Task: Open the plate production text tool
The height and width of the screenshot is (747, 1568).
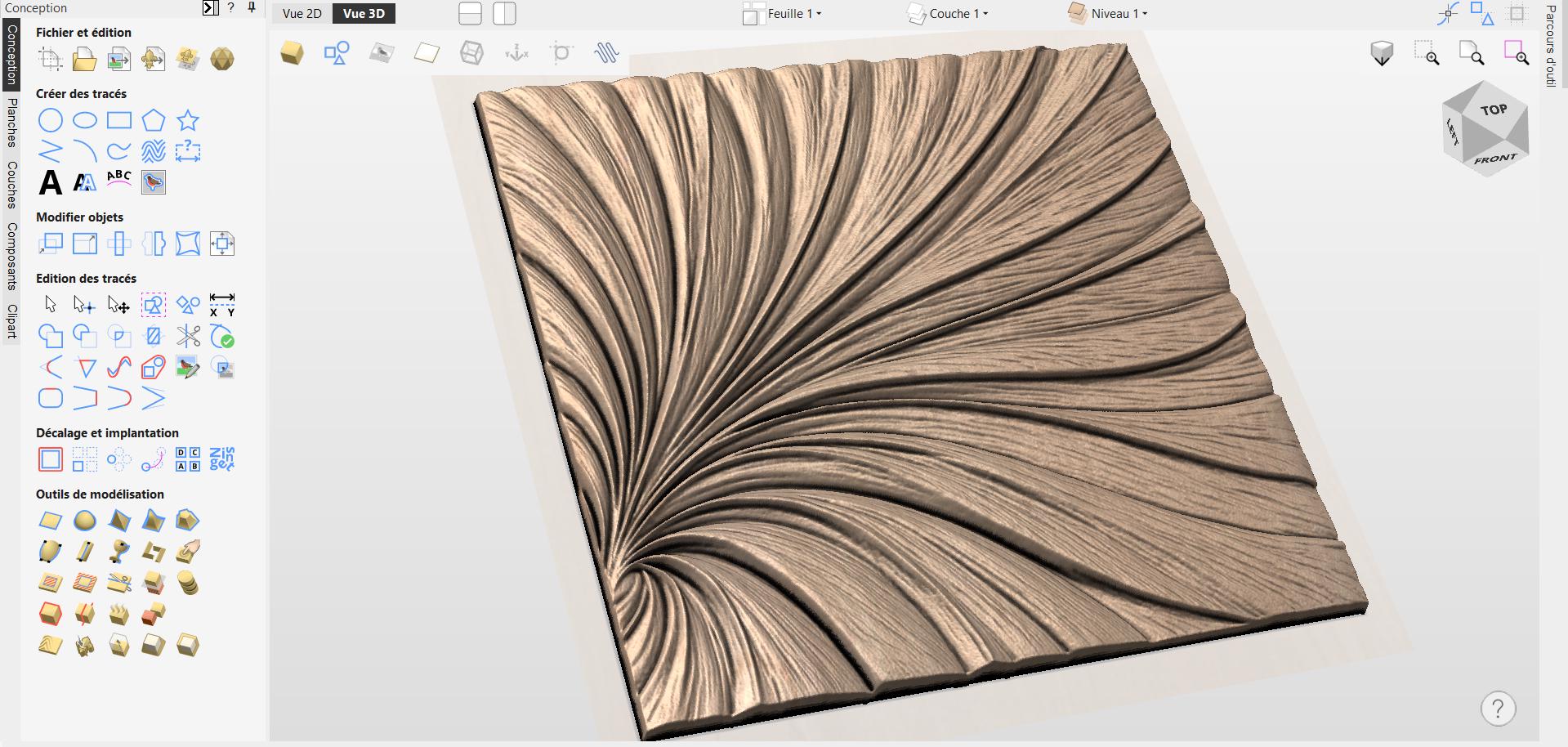Action: (222, 459)
